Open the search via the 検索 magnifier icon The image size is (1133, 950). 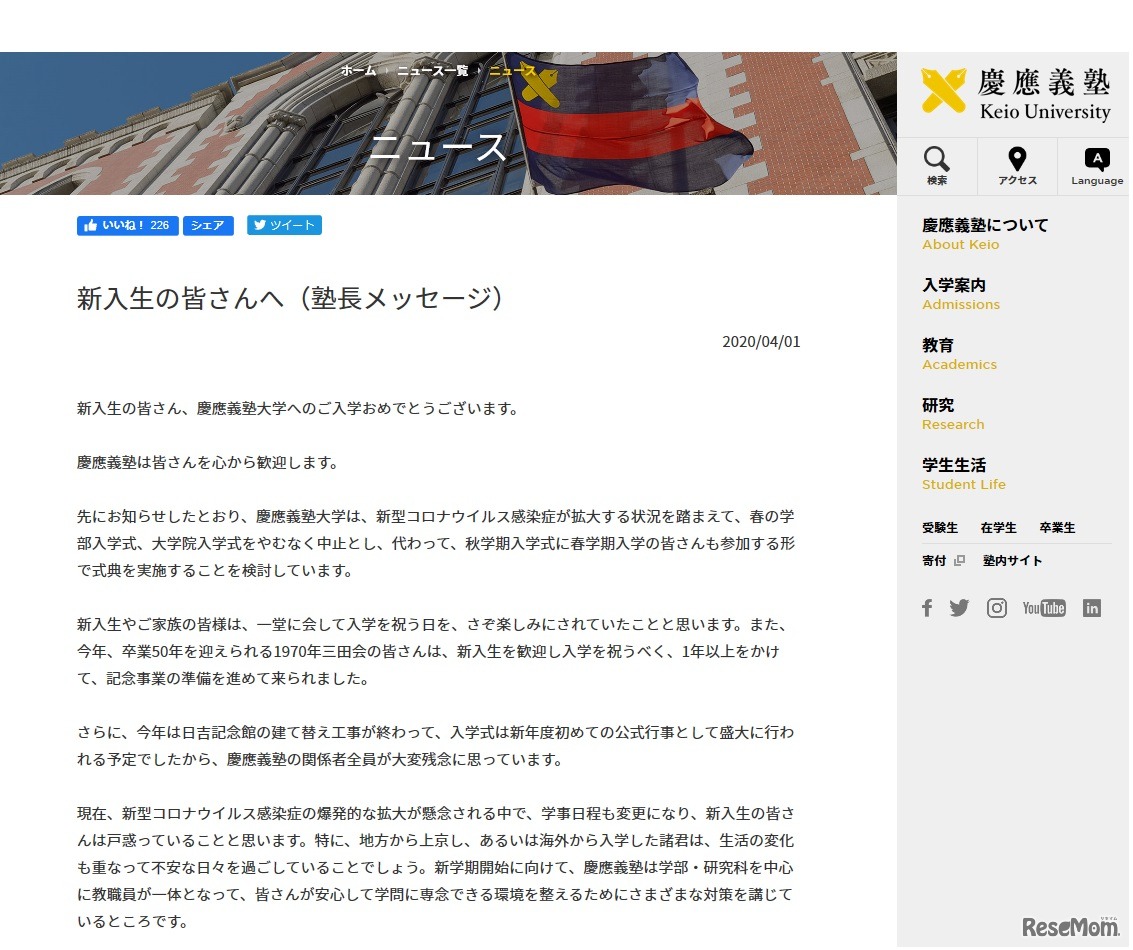[x=936, y=164]
